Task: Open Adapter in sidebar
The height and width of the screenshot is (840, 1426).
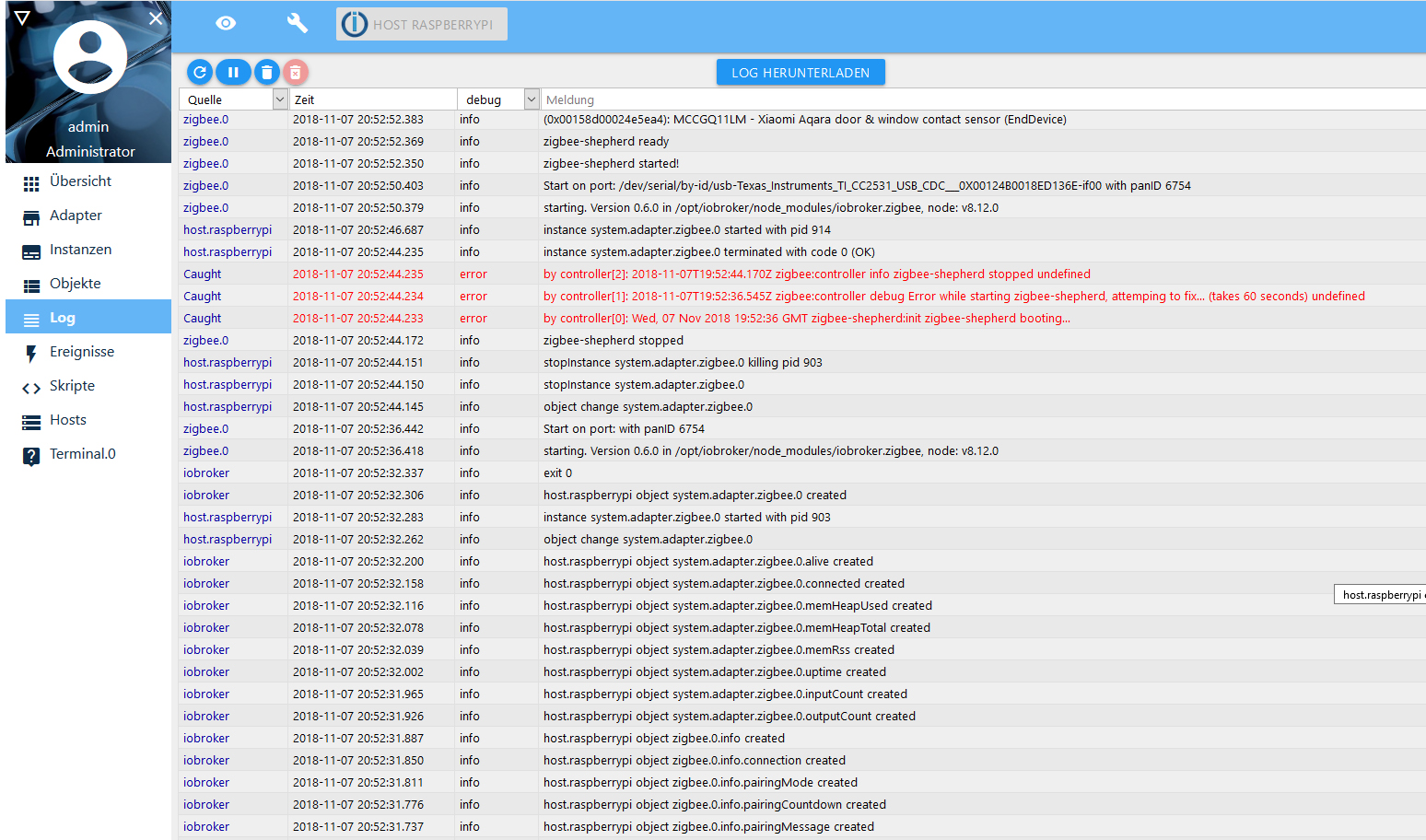Action: click(88, 216)
